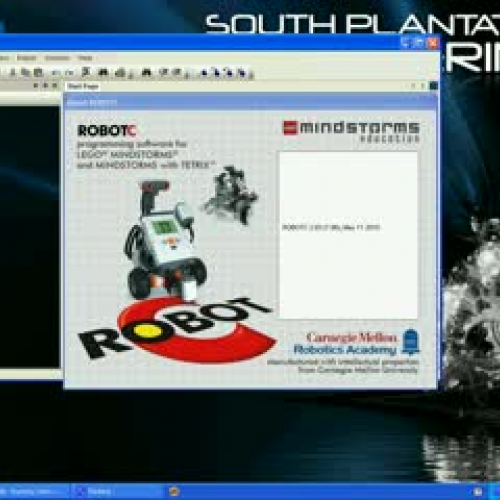Open the Help menu

(x=85, y=58)
